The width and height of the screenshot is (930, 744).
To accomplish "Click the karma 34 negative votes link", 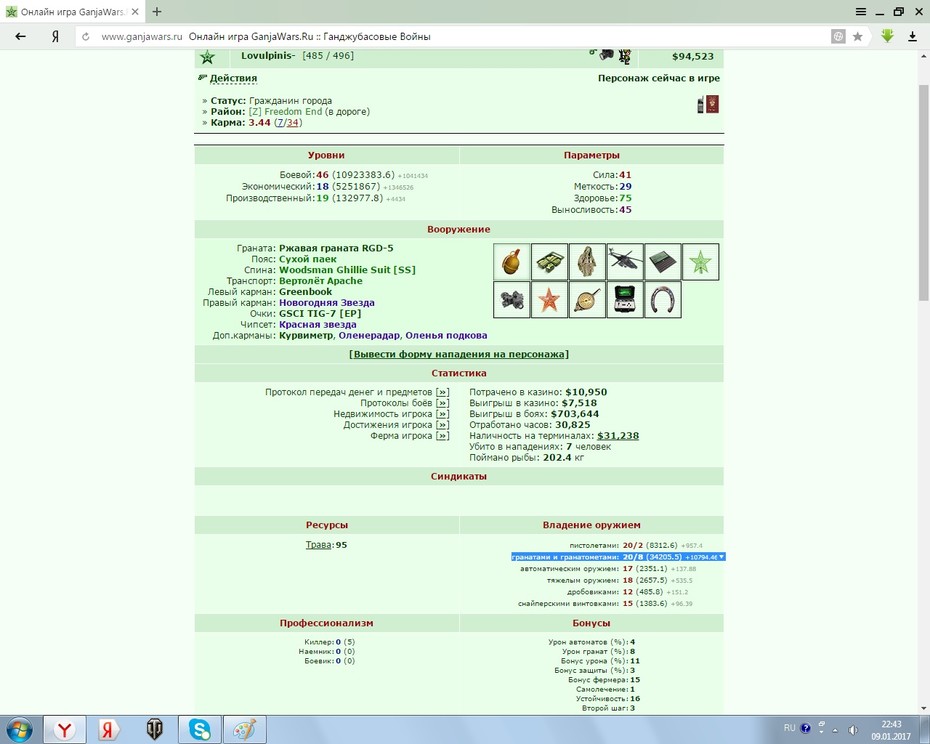I will [292, 123].
